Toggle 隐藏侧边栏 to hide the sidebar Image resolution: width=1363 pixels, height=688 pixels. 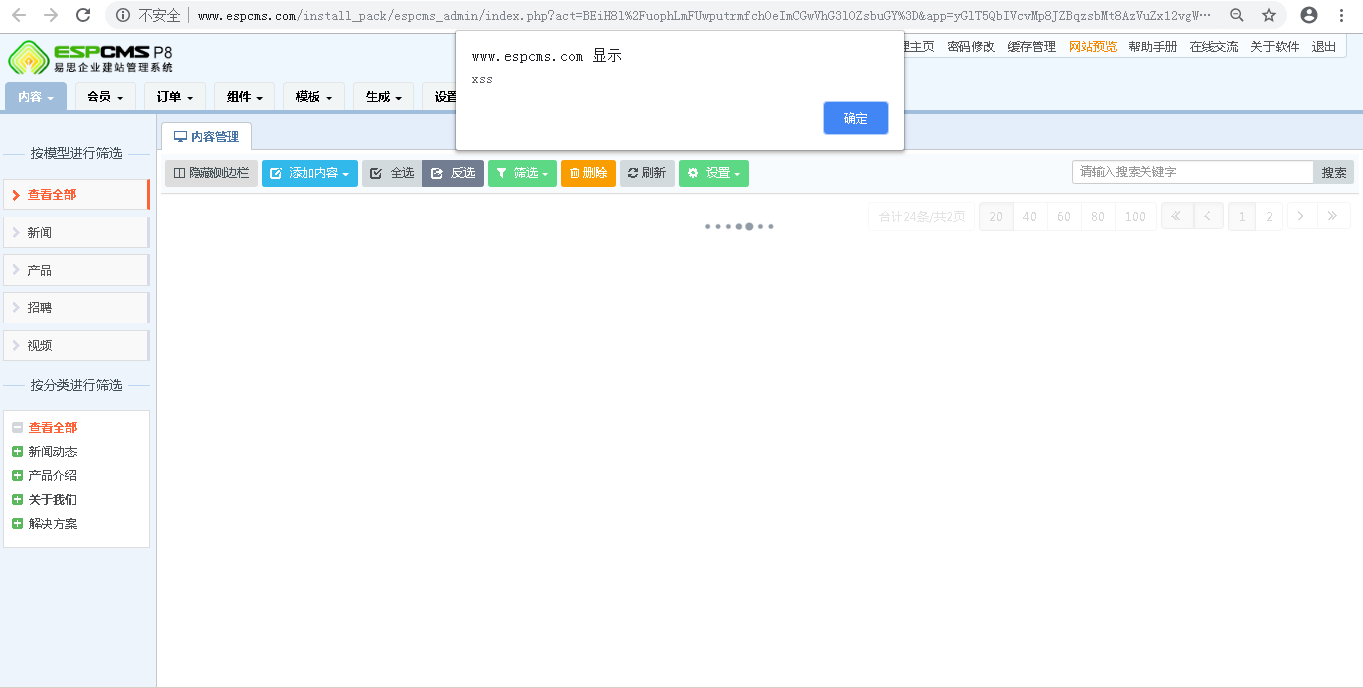(x=211, y=172)
